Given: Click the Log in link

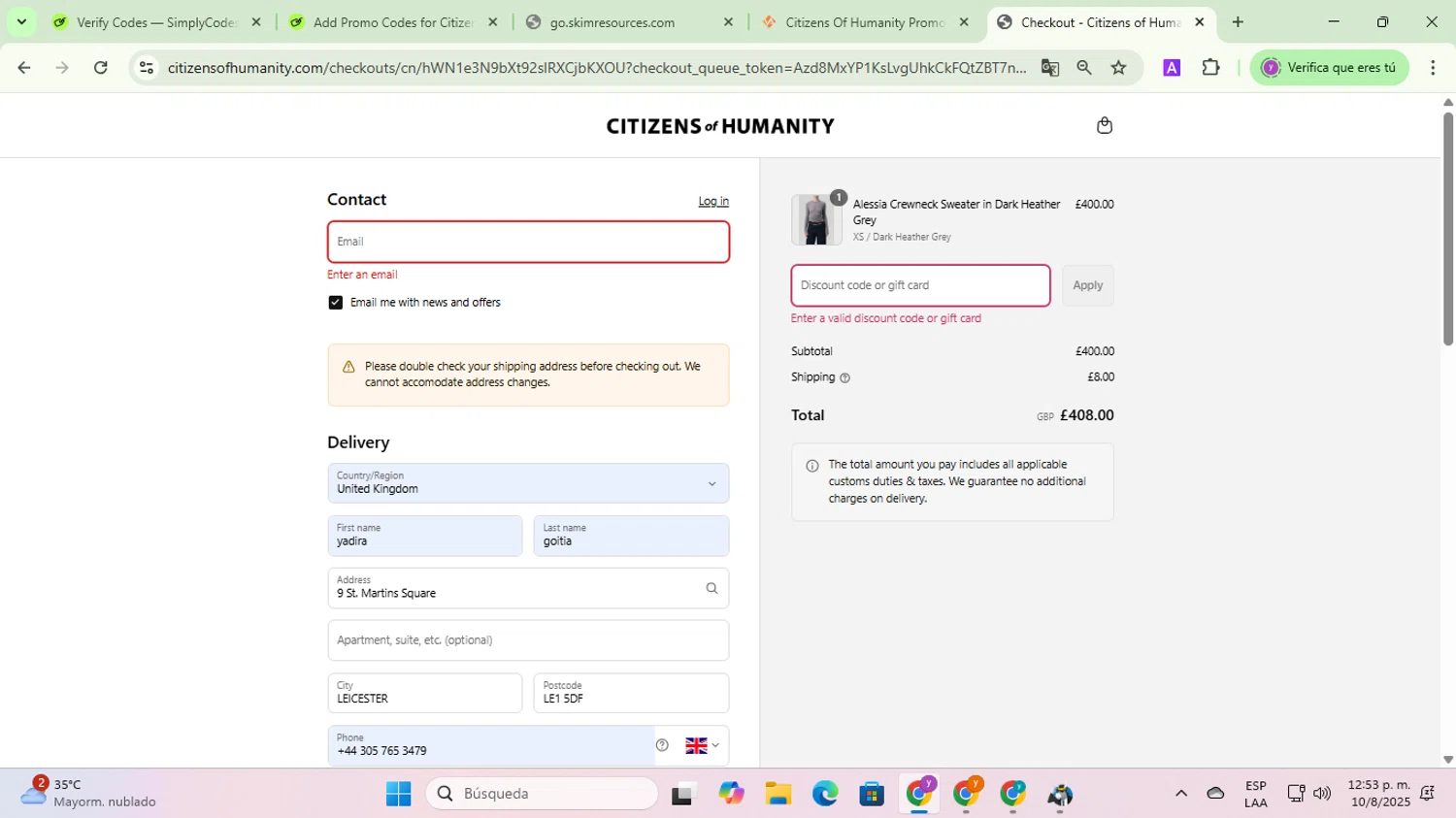Looking at the screenshot, I should point(713,202).
